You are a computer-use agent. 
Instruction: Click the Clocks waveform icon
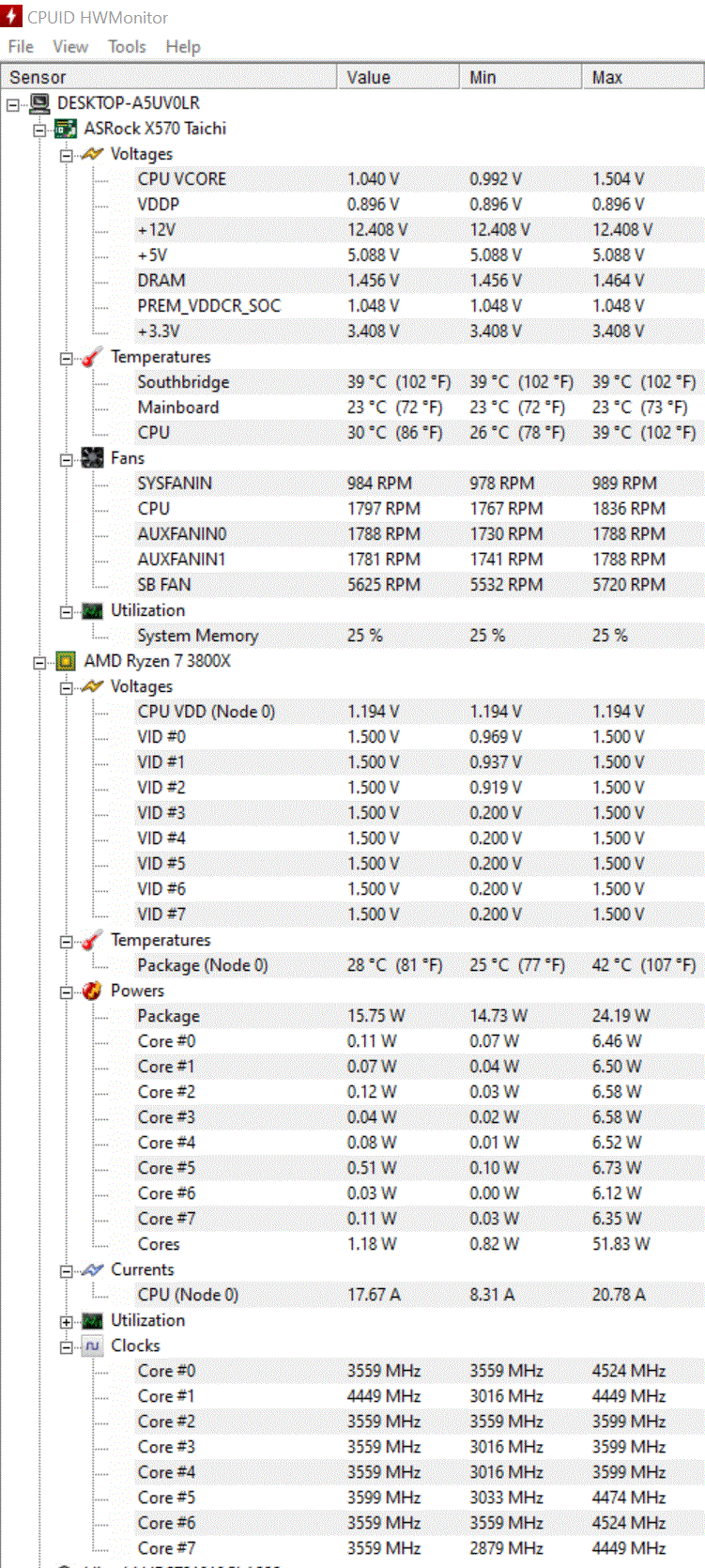tap(92, 1345)
